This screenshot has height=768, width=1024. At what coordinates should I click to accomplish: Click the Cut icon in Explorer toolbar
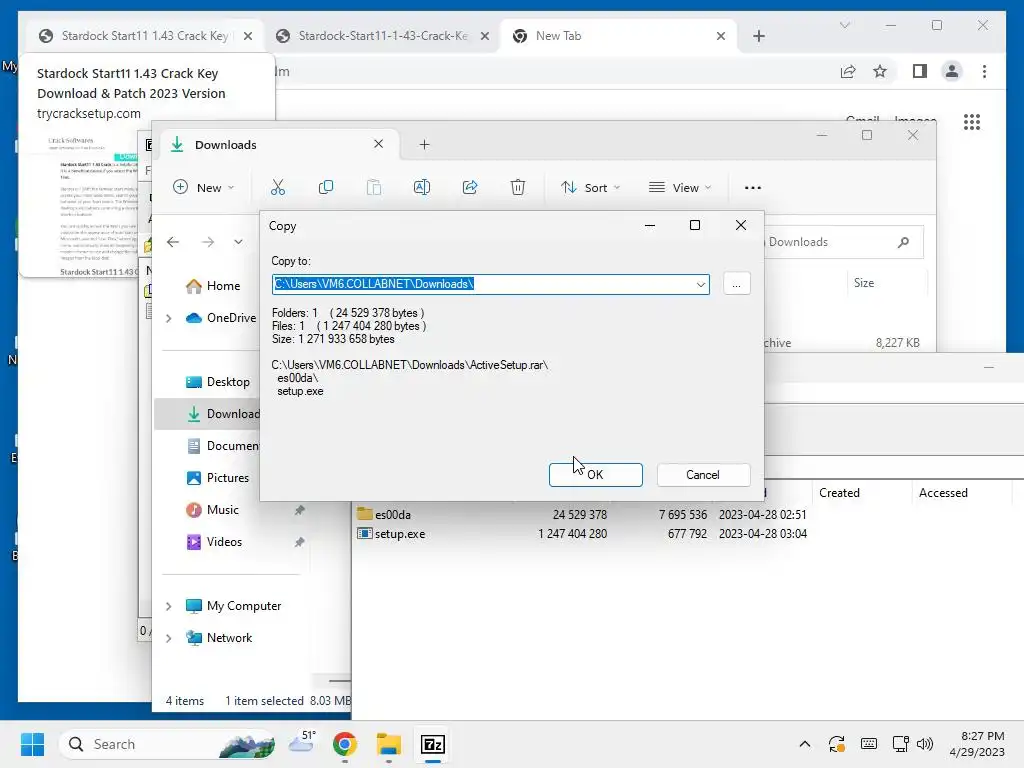pos(278,187)
